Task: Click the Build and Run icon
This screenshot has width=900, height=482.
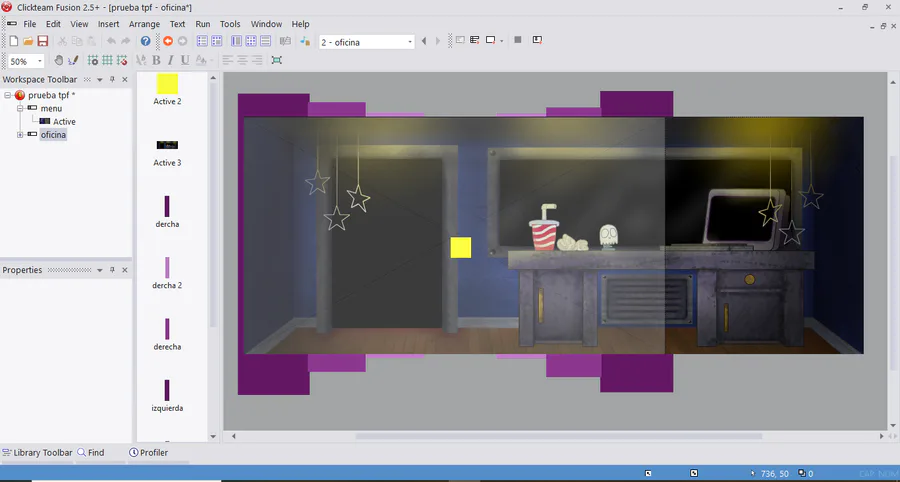Action: [x=537, y=40]
